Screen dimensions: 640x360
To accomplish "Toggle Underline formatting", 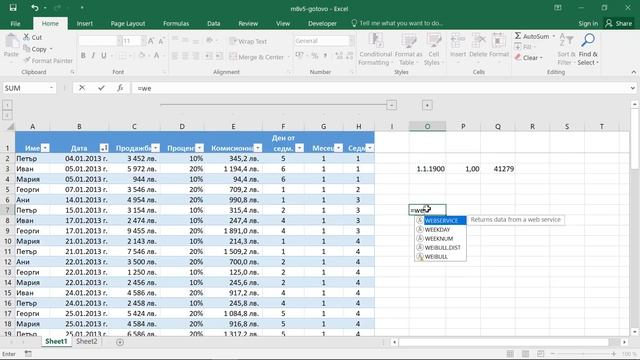I will [103, 56].
